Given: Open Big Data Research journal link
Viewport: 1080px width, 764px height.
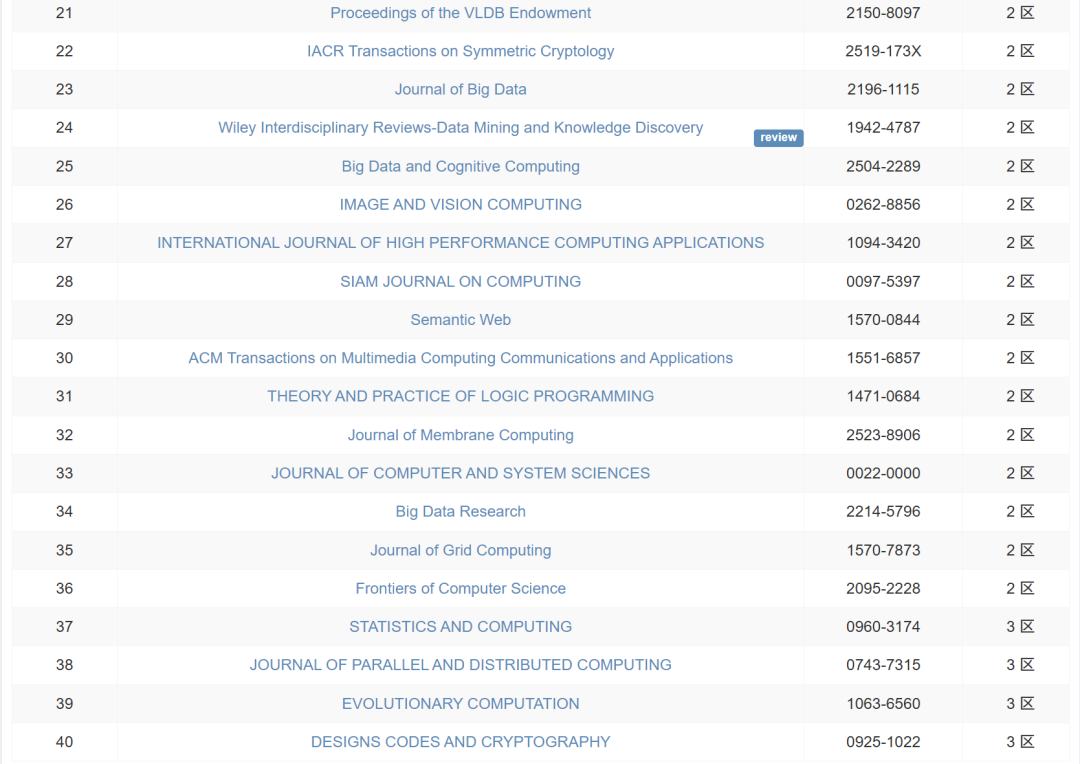Looking at the screenshot, I should [x=460, y=512].
